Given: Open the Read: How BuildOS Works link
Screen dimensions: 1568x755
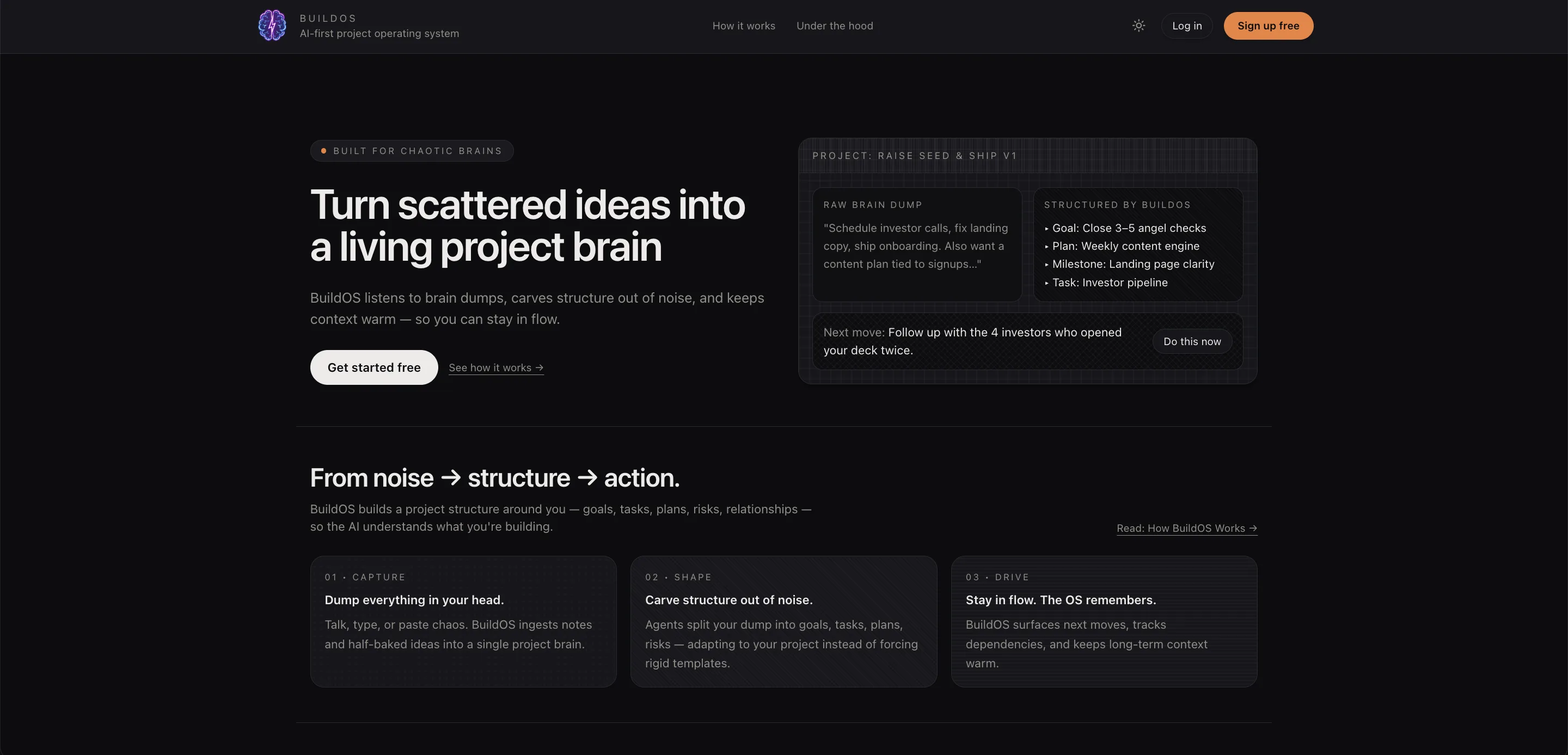Looking at the screenshot, I should coord(1186,528).
